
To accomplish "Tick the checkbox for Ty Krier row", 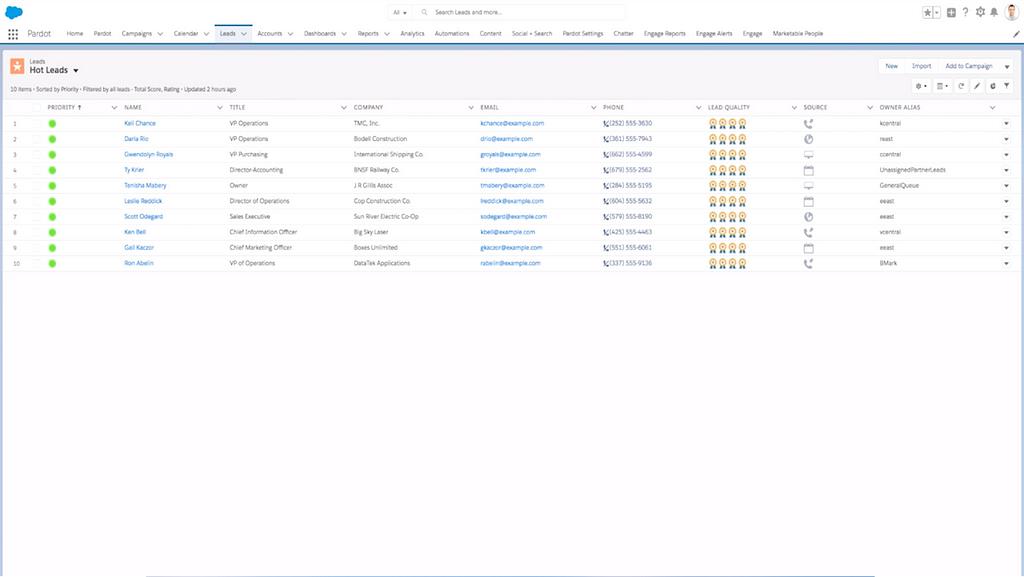I will pyautogui.click(x=37, y=170).
